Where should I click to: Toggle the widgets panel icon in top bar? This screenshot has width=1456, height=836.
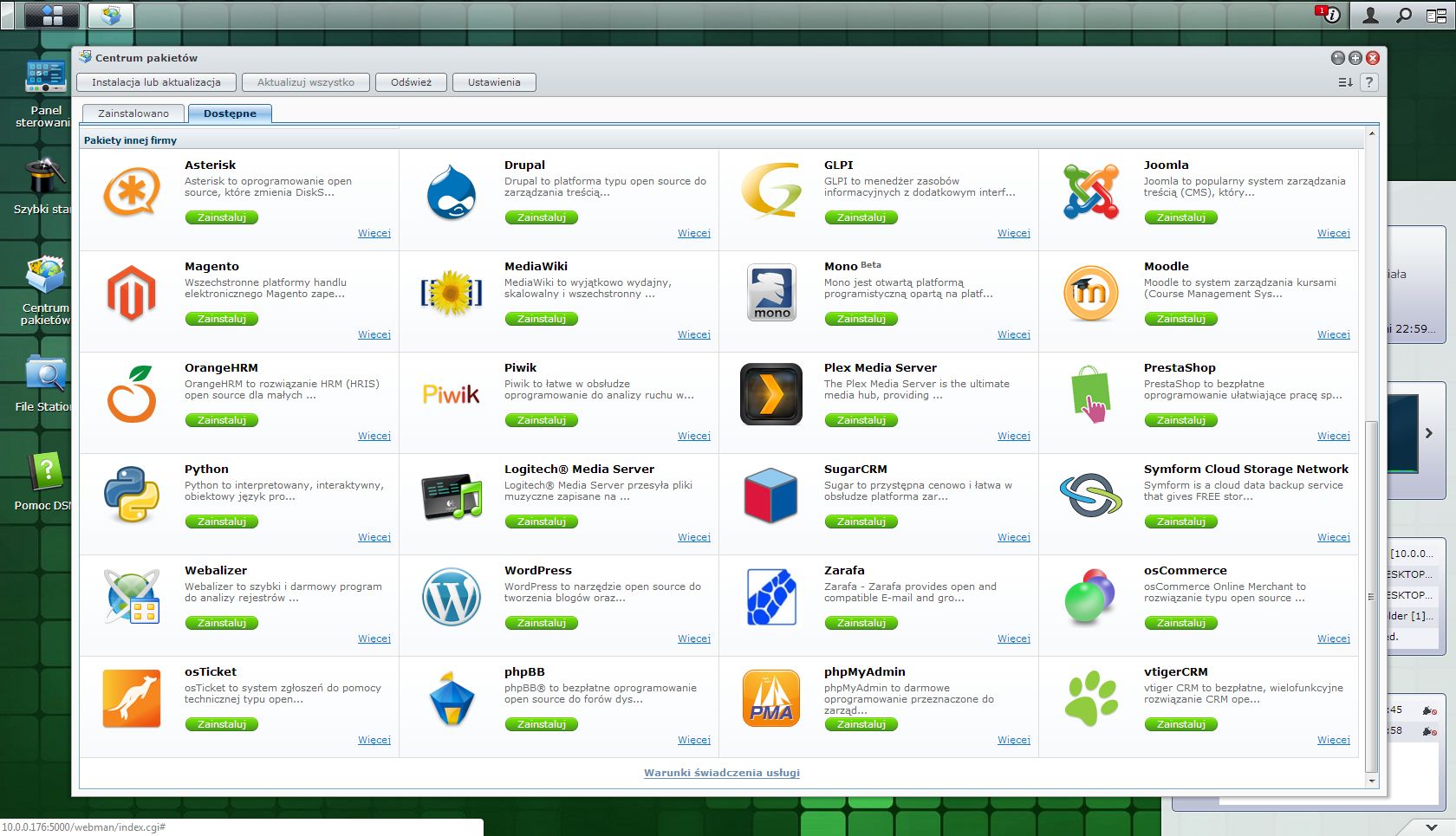(1436, 15)
